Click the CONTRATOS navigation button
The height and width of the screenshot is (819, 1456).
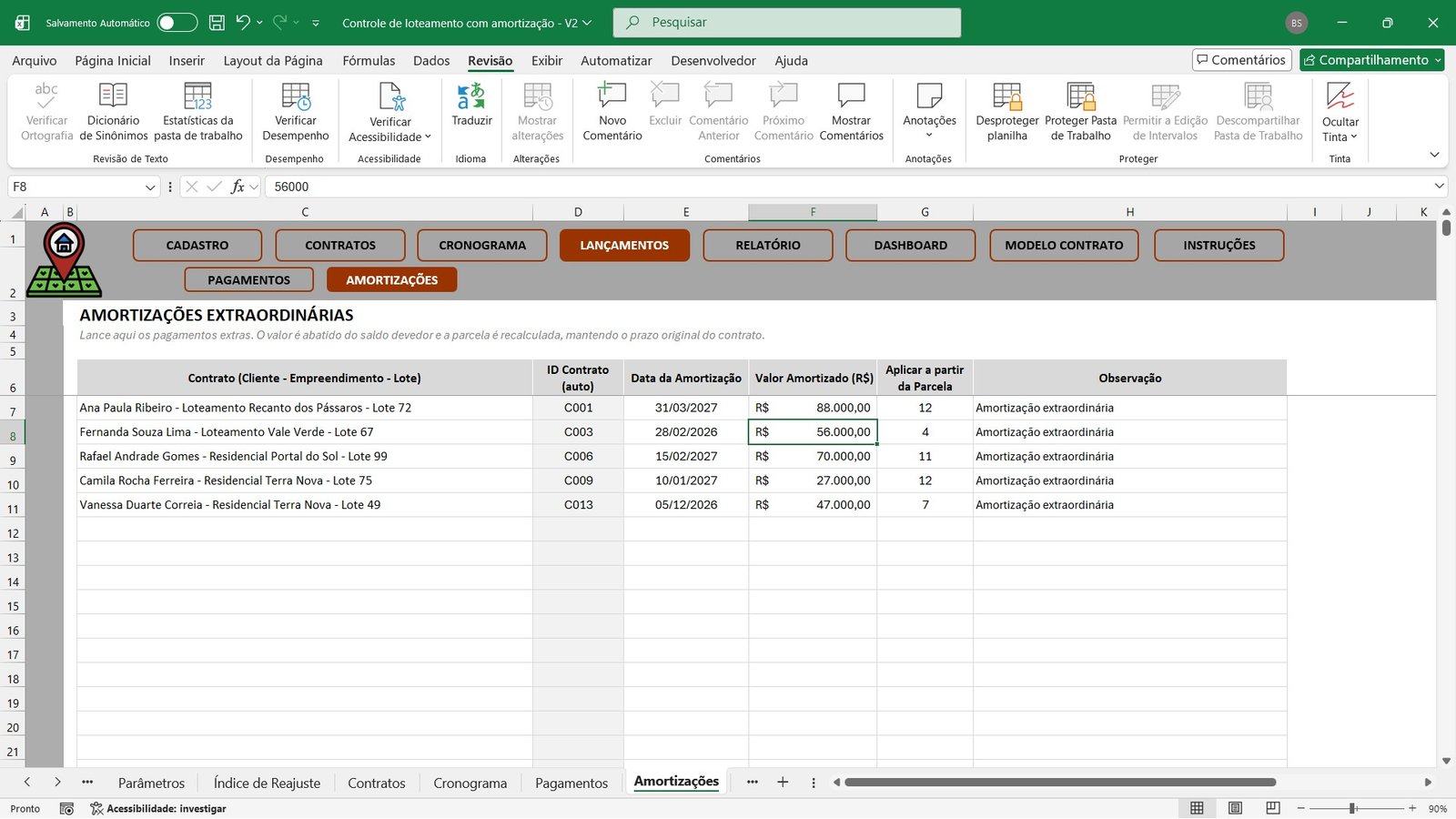340,245
